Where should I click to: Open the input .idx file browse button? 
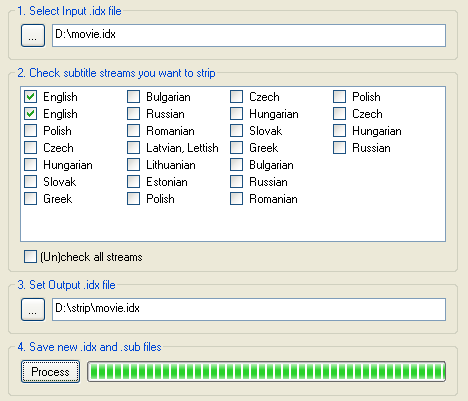[x=33, y=35]
